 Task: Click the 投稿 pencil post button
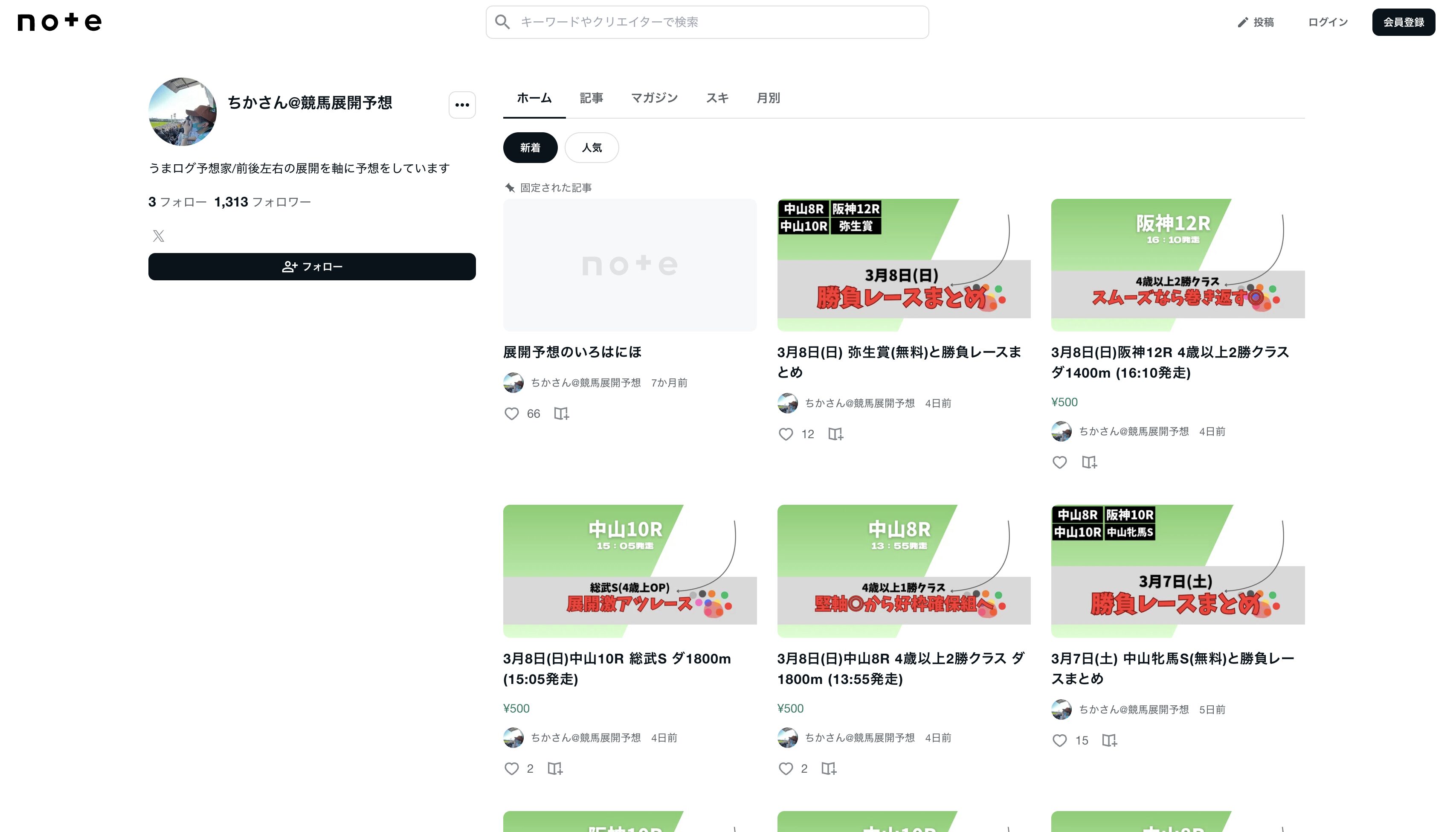pyautogui.click(x=1256, y=22)
